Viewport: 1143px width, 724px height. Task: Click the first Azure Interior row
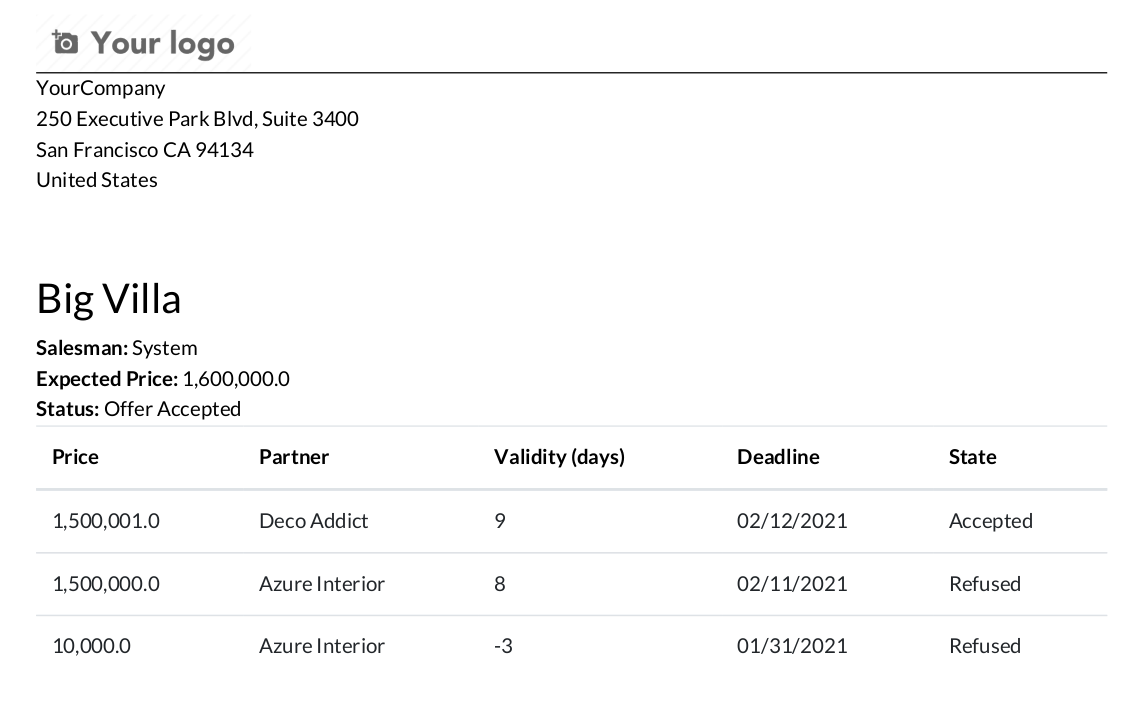pos(322,584)
